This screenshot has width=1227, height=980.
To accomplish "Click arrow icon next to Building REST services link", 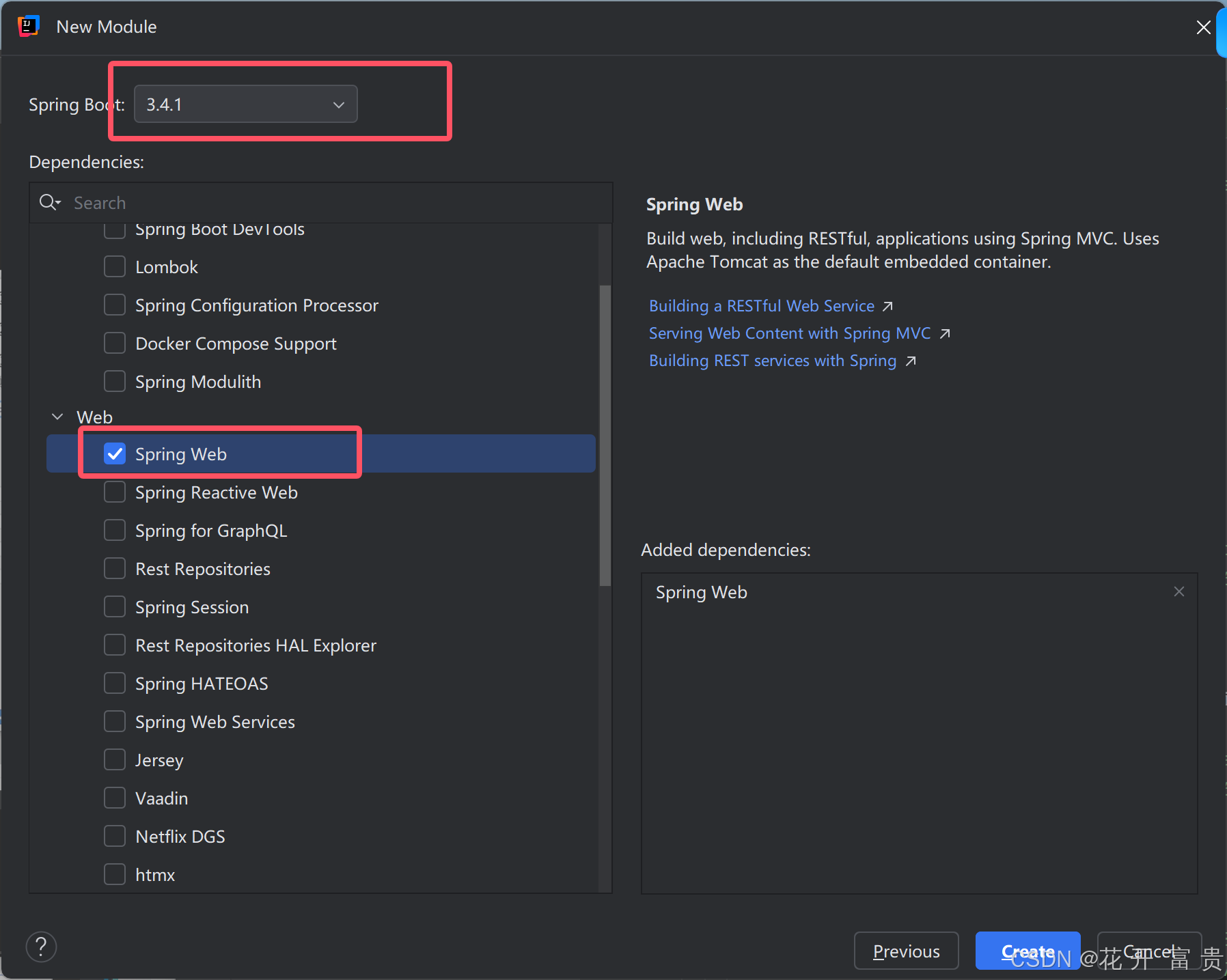I will click(911, 361).
